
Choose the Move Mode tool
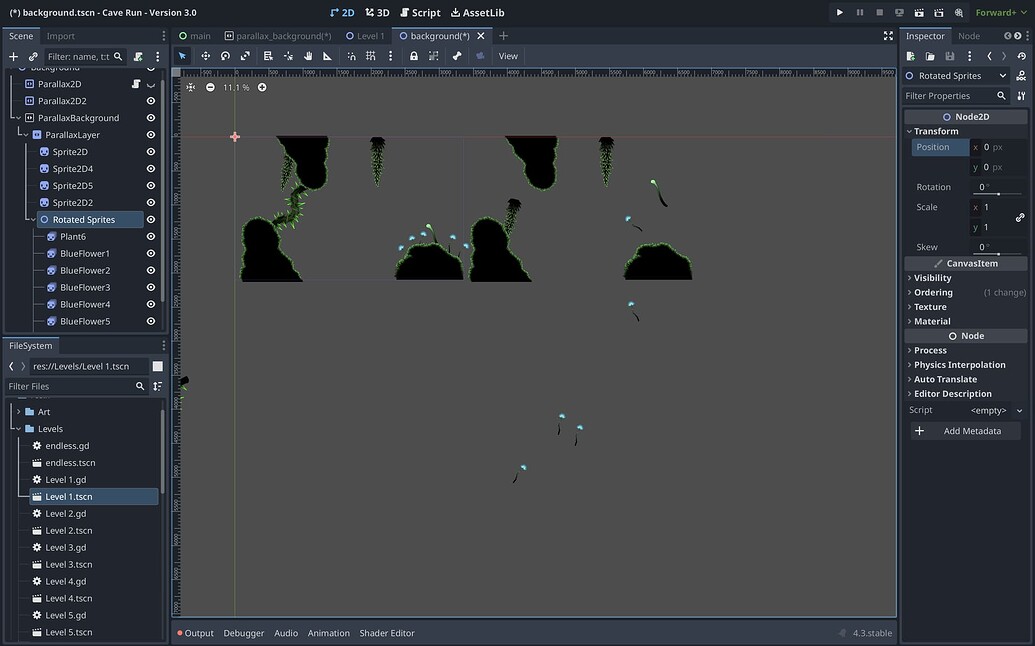click(x=205, y=56)
